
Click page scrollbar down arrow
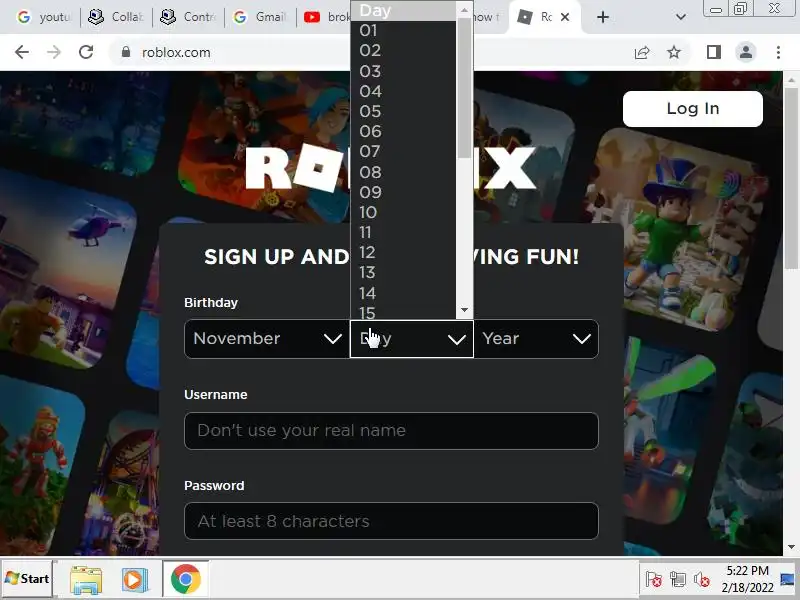coord(791,547)
